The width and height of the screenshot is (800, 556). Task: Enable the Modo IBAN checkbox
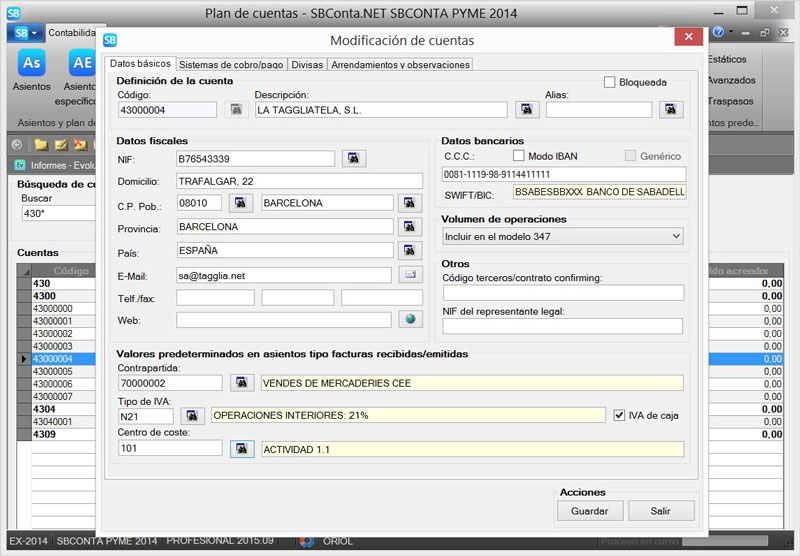(x=518, y=156)
